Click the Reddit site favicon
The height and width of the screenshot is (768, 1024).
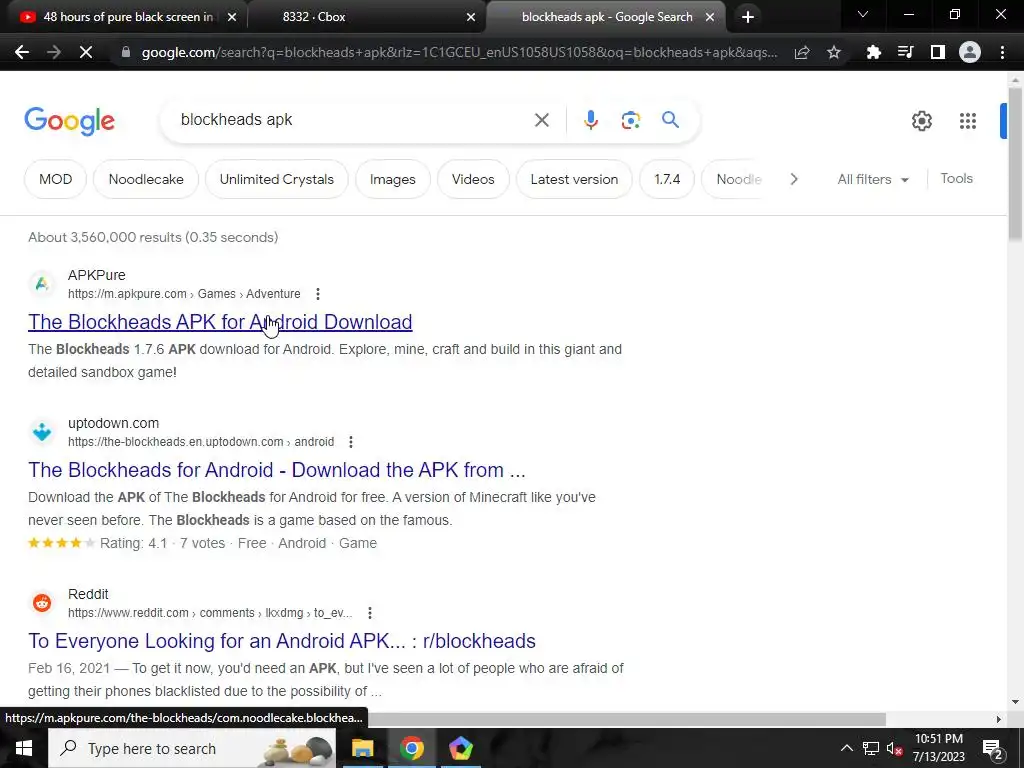[42, 603]
